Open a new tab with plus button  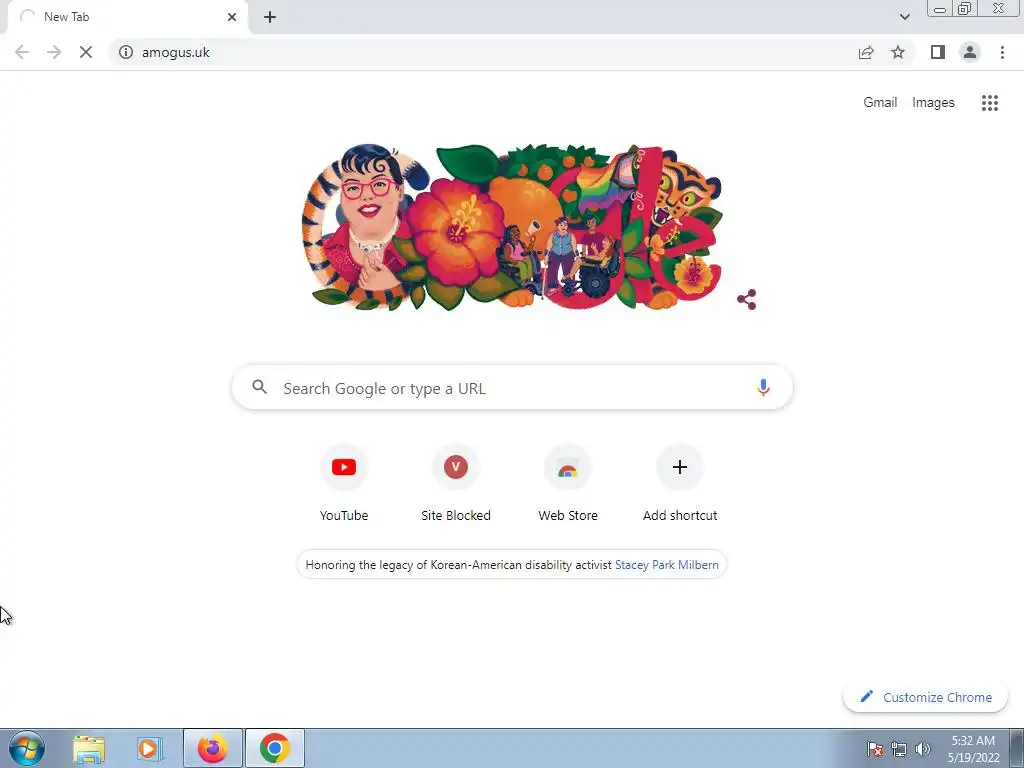[270, 17]
